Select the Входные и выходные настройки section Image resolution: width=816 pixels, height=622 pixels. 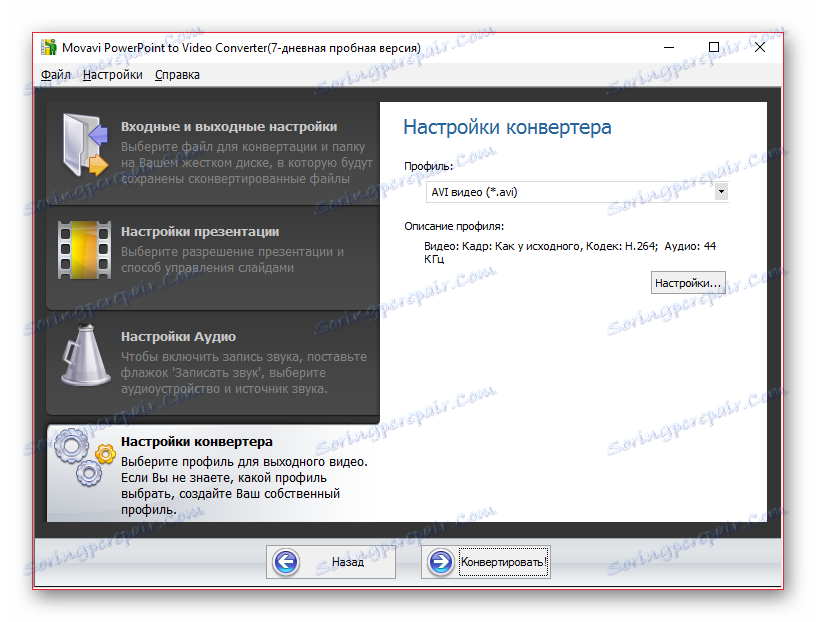click(213, 153)
